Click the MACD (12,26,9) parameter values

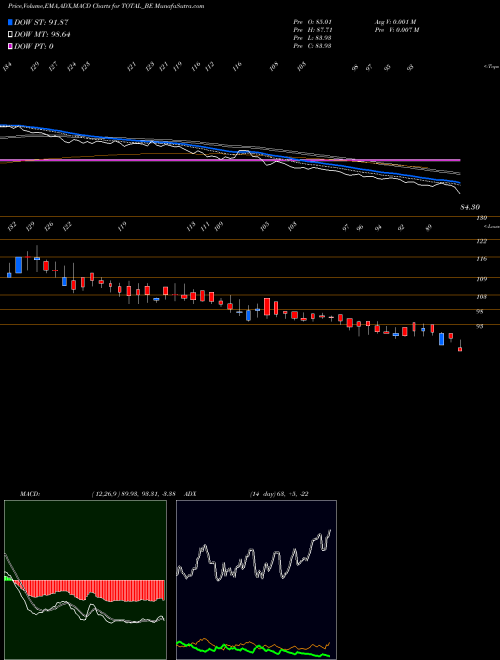point(133,494)
